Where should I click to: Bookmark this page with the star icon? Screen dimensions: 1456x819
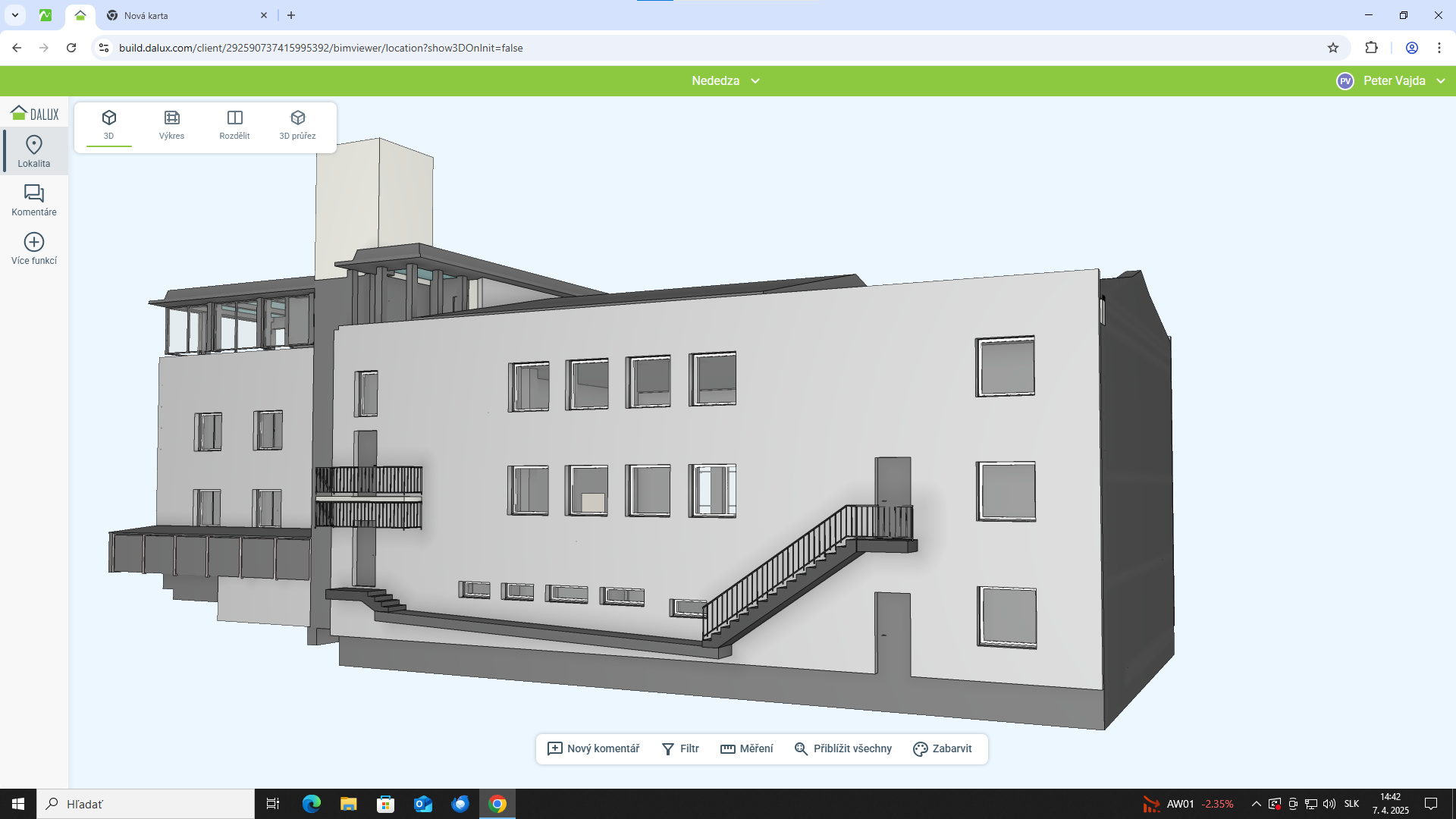point(1333,48)
